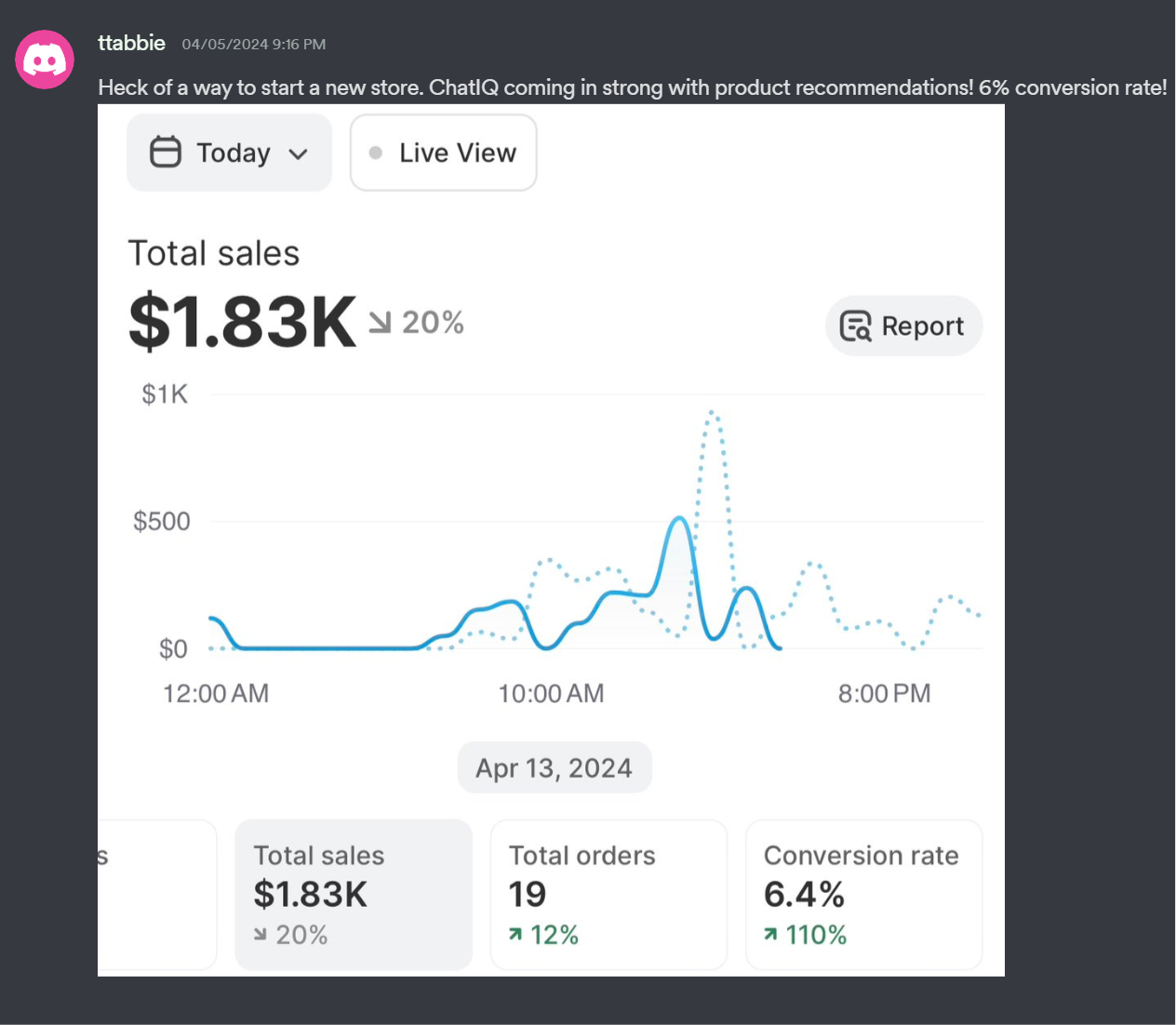1176x1025 pixels.
Task: Click the message timestamp 04/05/2024 9:16 PM
Action: [x=254, y=45]
